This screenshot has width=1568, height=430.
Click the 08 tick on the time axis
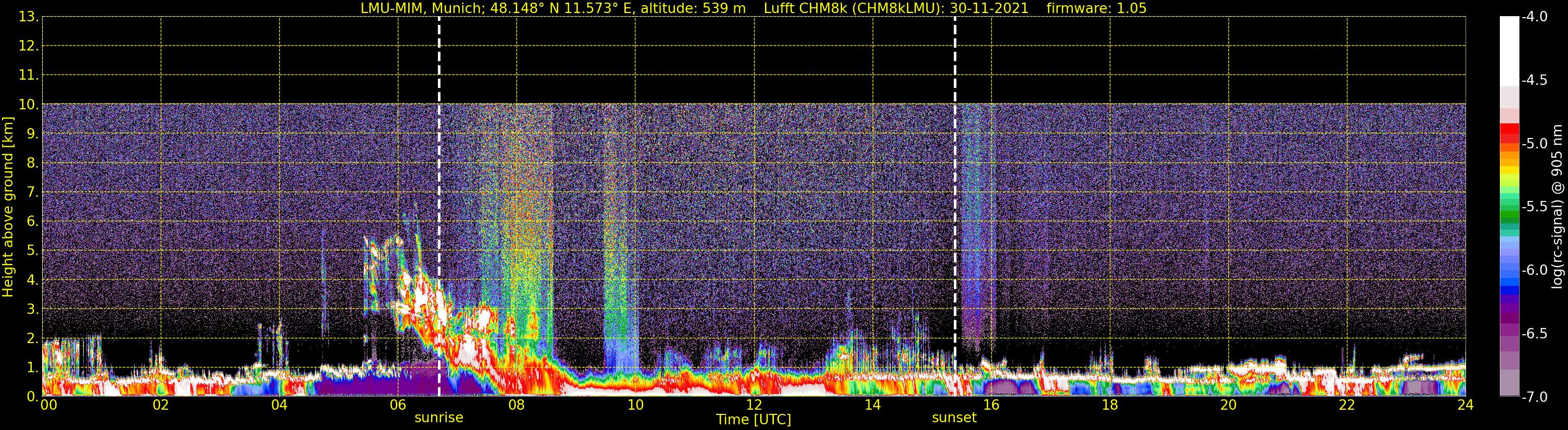pos(516,405)
